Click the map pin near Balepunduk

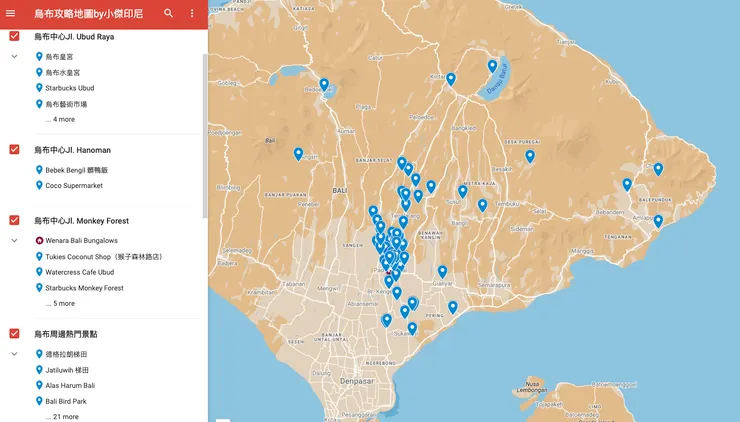click(x=627, y=184)
